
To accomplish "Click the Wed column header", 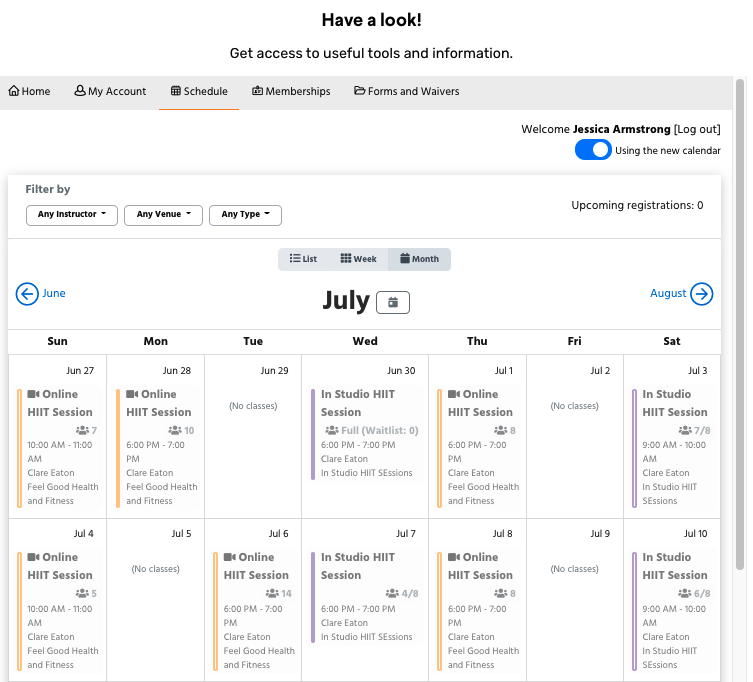I will (365, 341).
